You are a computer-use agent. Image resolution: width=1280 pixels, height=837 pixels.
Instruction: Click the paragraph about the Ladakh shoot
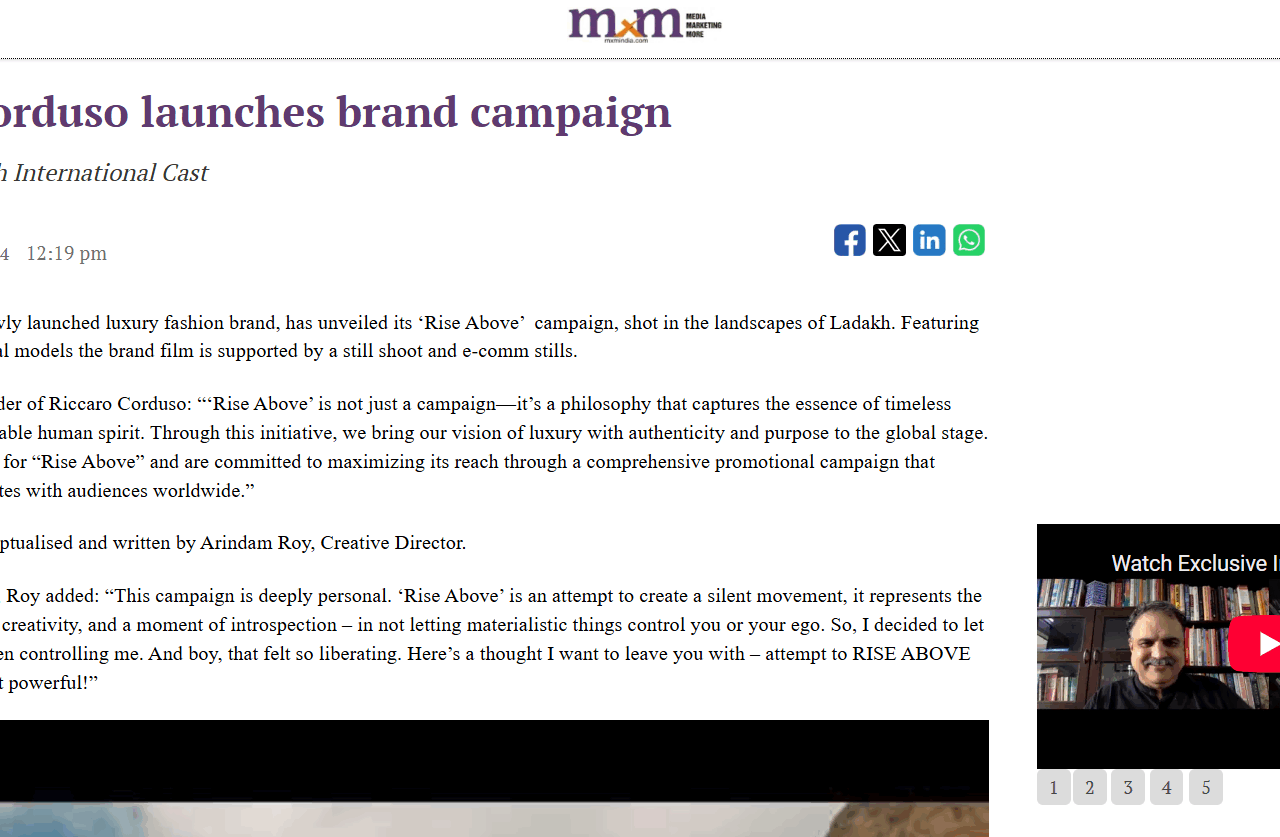(490, 337)
